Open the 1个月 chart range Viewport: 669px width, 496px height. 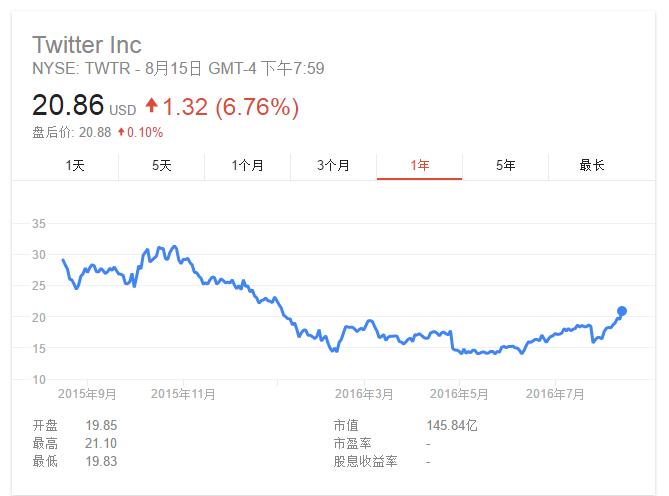point(247,165)
